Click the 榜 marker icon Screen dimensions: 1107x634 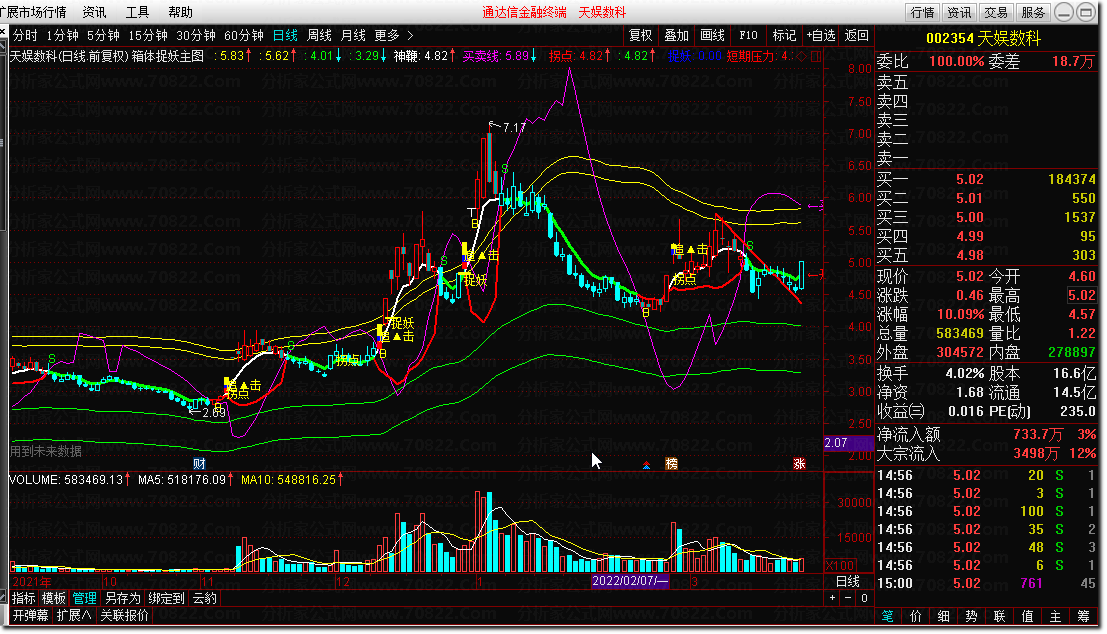coord(671,464)
